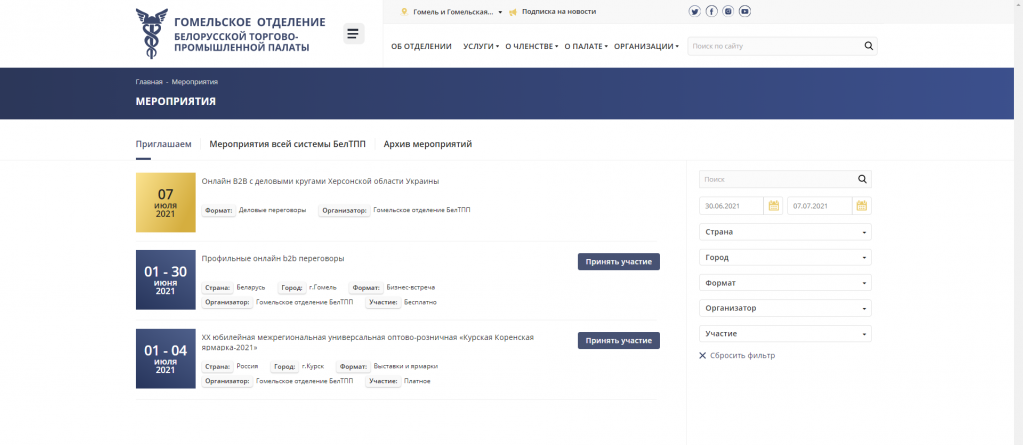Click the Россия country value

247,366
